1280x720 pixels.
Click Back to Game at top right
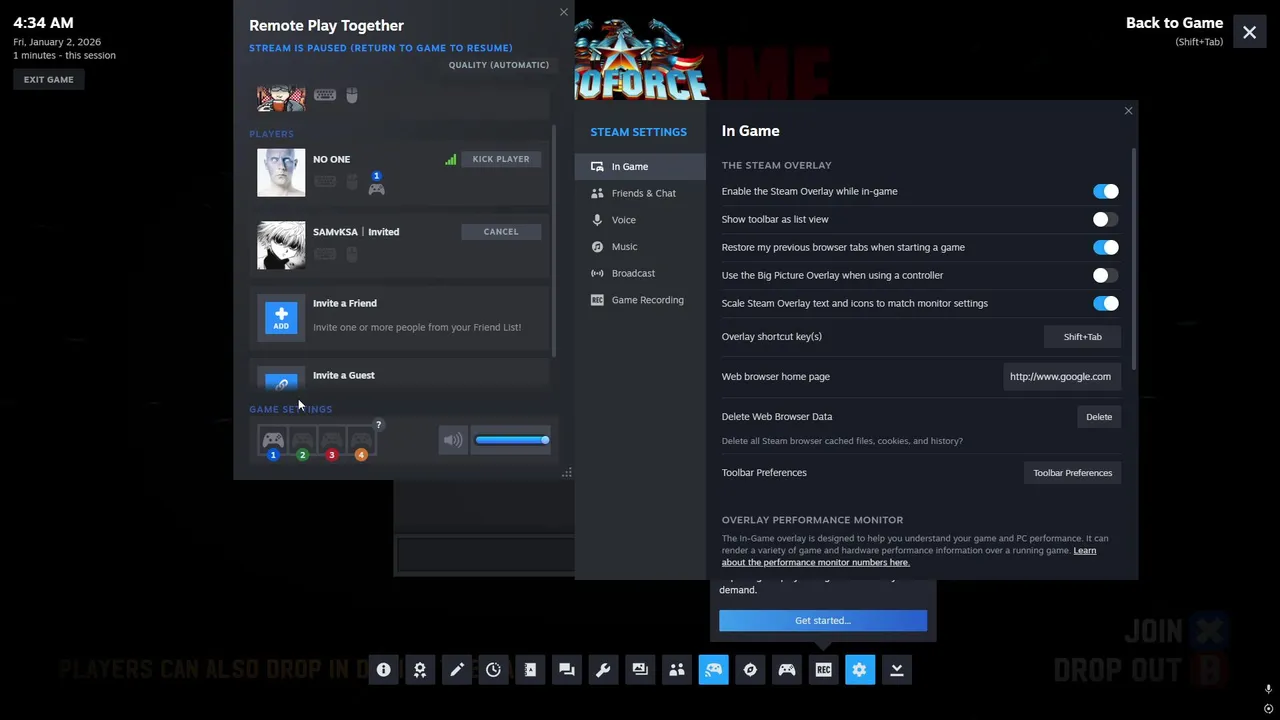[1174, 23]
